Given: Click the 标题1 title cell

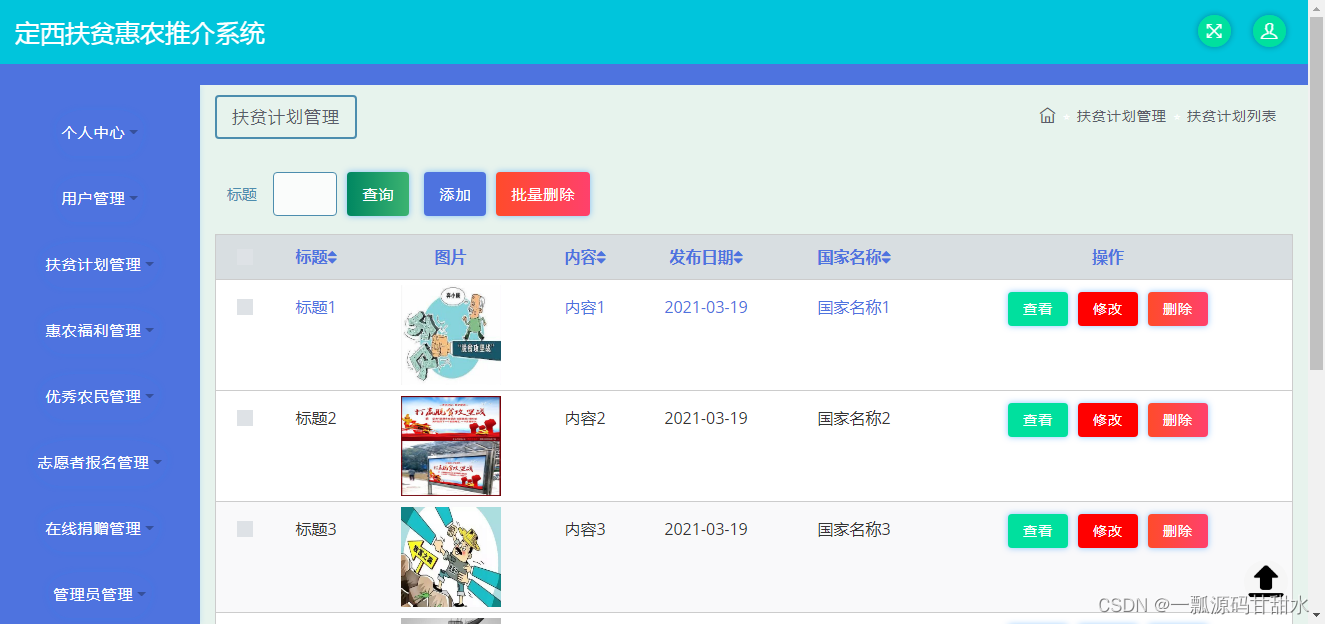Looking at the screenshot, I should click(x=316, y=307).
